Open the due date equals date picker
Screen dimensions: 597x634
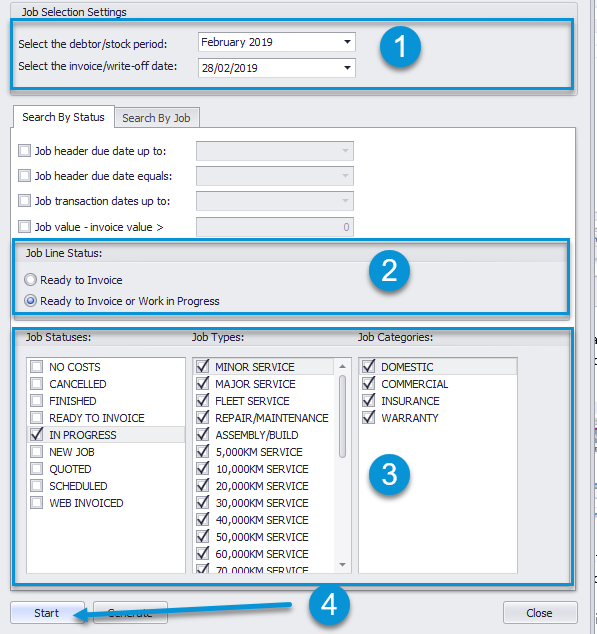tap(345, 176)
